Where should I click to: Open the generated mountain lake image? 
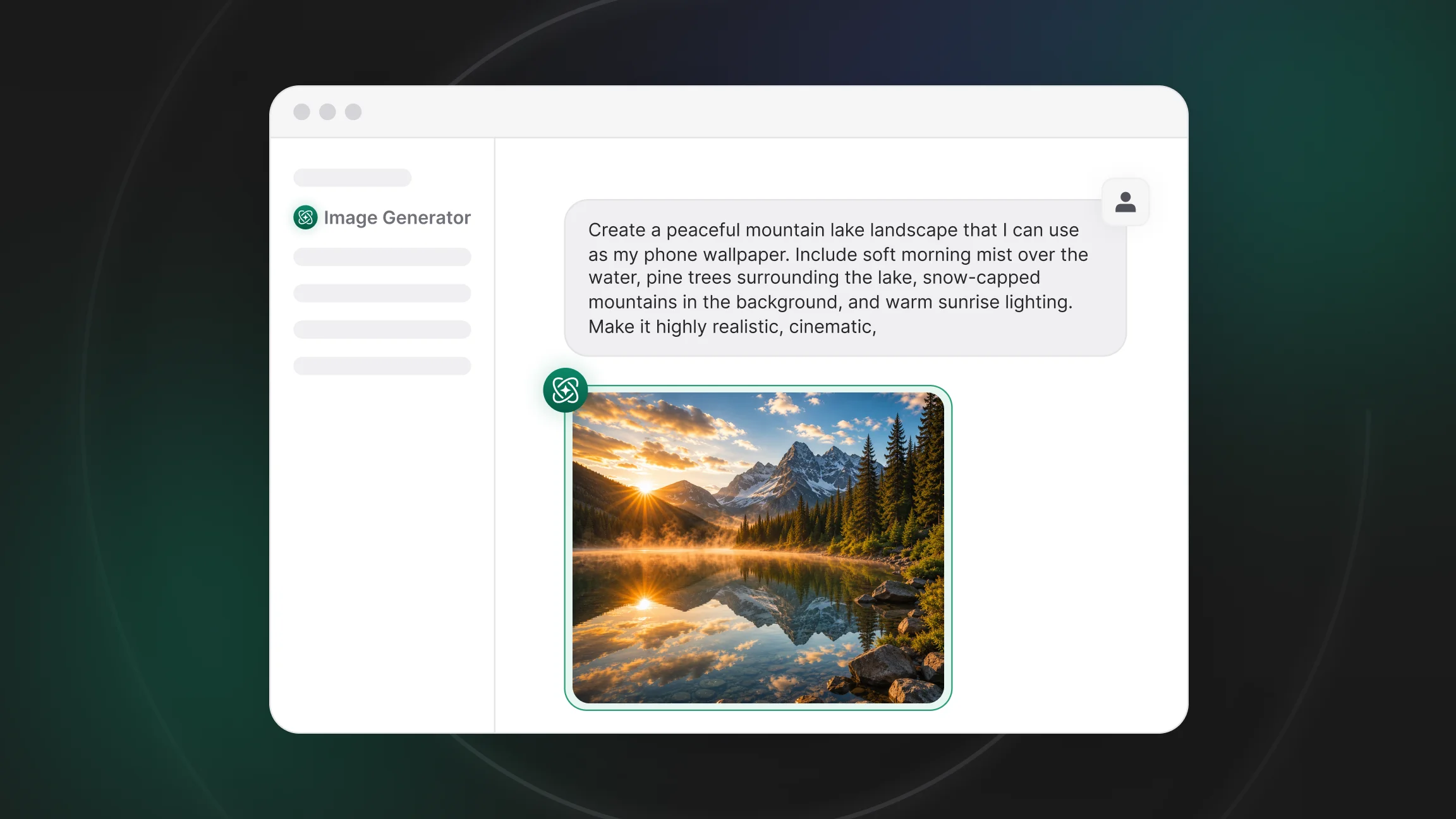click(x=758, y=547)
